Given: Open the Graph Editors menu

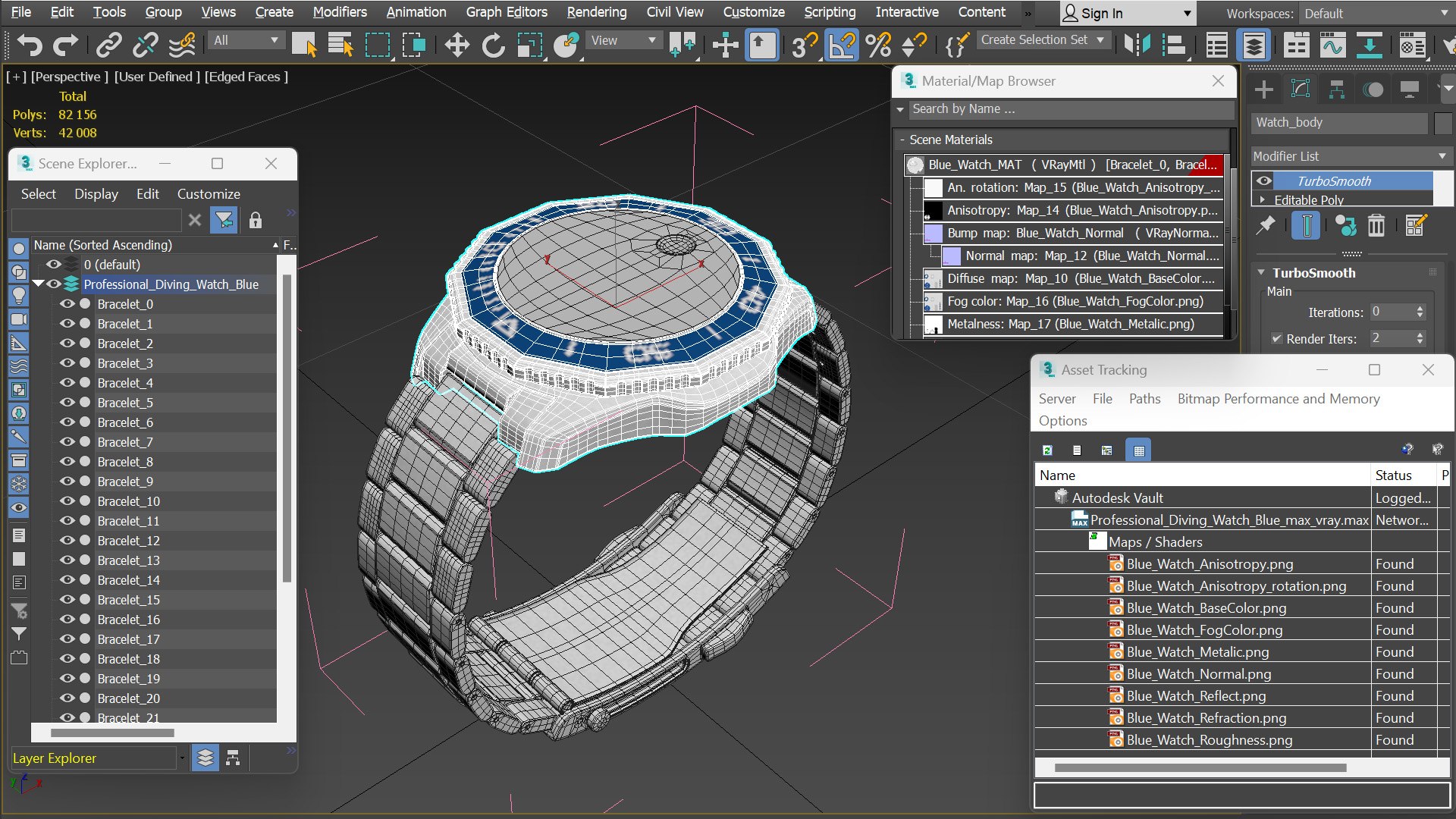Looking at the screenshot, I should [507, 12].
